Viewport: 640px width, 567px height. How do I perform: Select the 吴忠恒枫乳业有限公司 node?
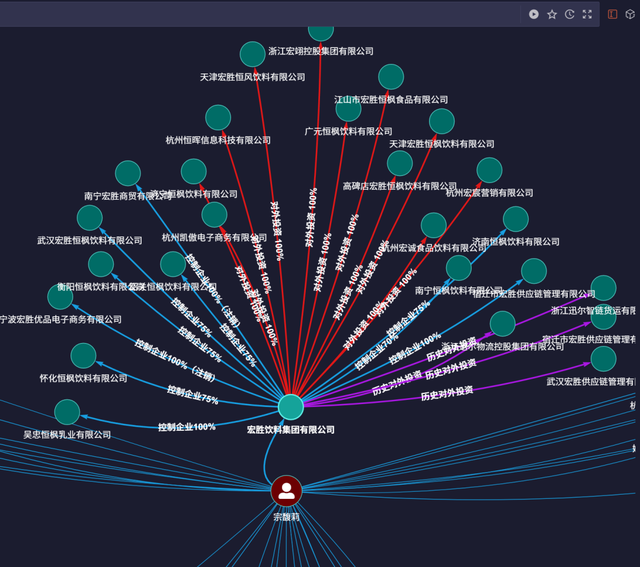(x=67, y=412)
